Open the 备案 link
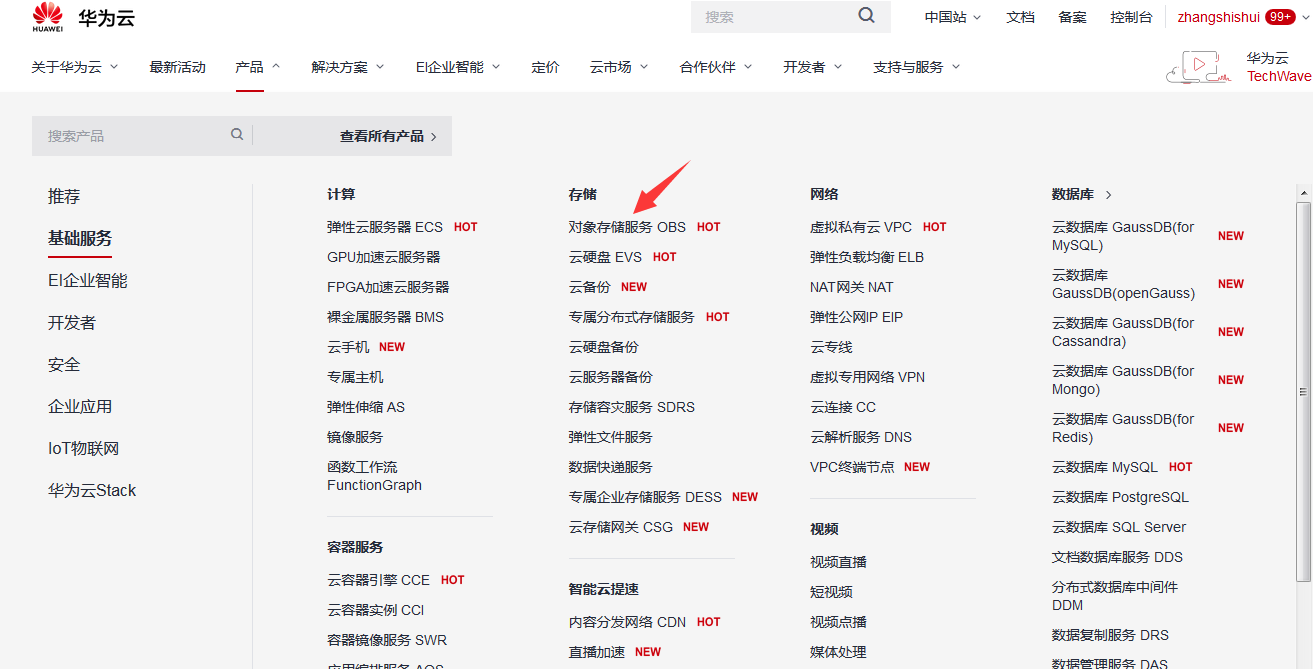 point(1072,17)
